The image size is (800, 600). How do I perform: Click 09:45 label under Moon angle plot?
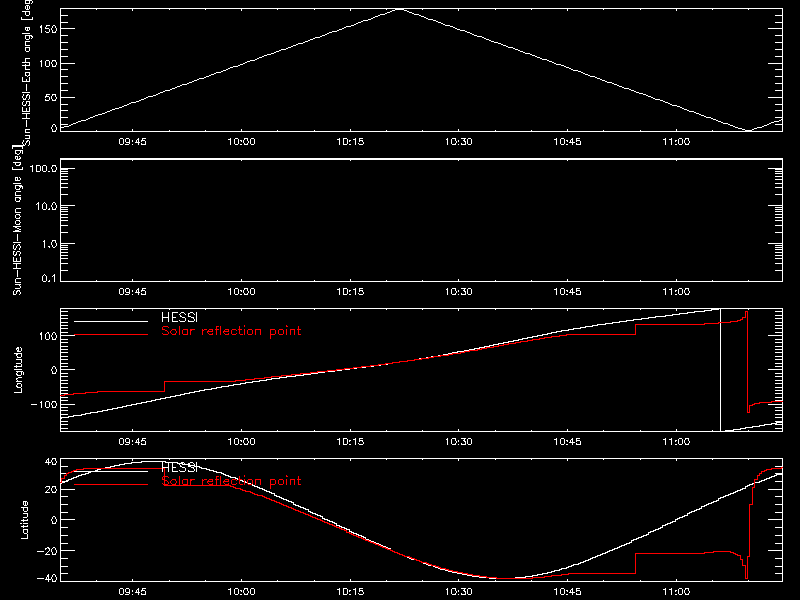tap(132, 291)
